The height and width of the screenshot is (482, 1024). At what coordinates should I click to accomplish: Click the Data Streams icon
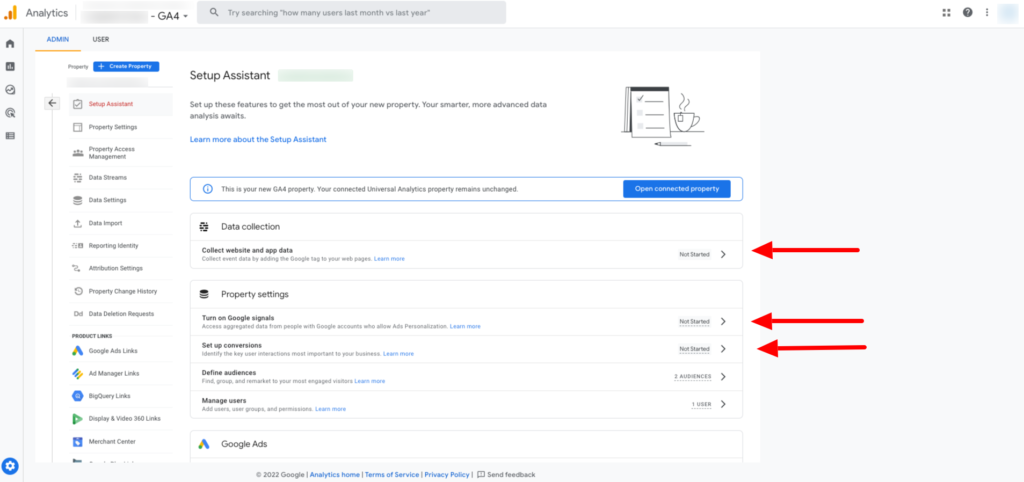coord(78,178)
